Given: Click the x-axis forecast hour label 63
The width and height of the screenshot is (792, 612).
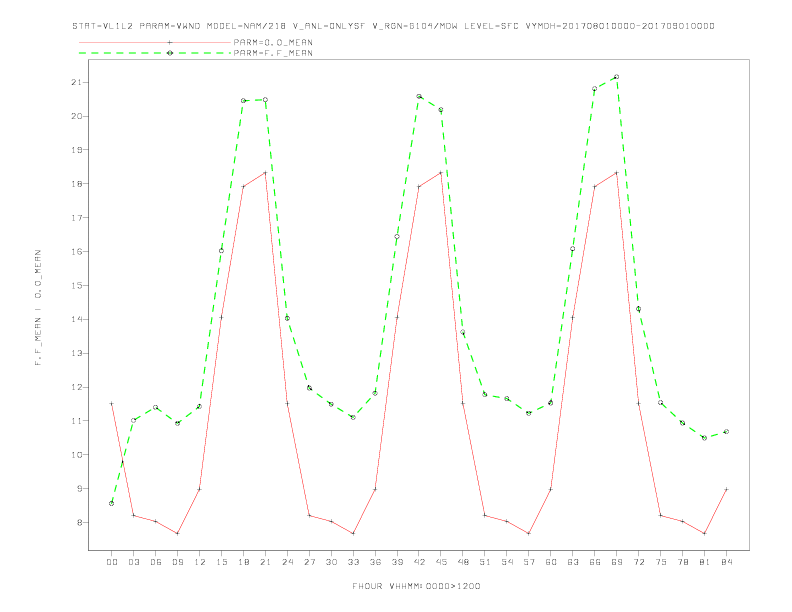Looking at the screenshot, I should click(573, 562).
